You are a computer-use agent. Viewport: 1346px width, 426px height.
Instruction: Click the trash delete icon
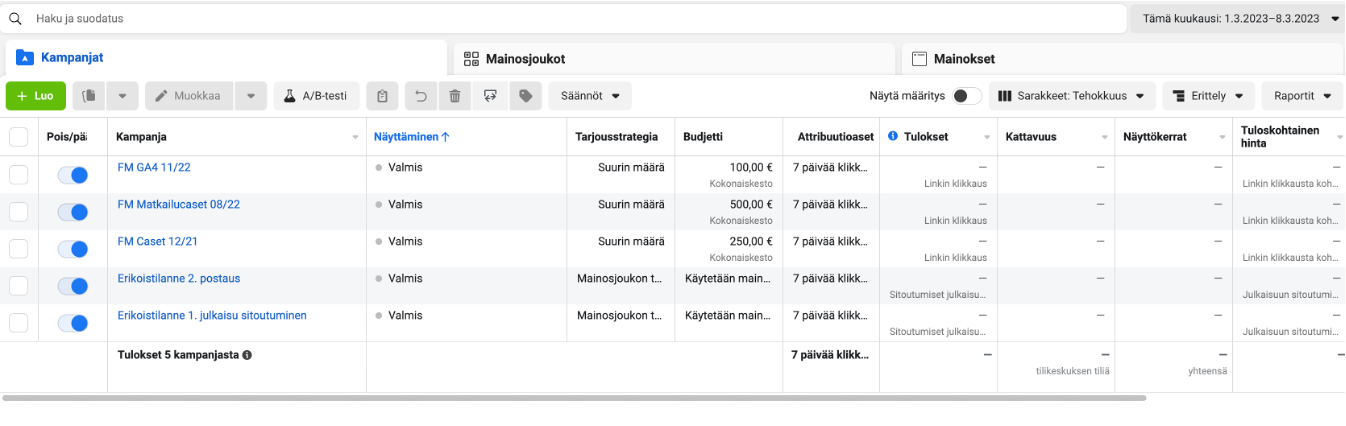pos(455,96)
